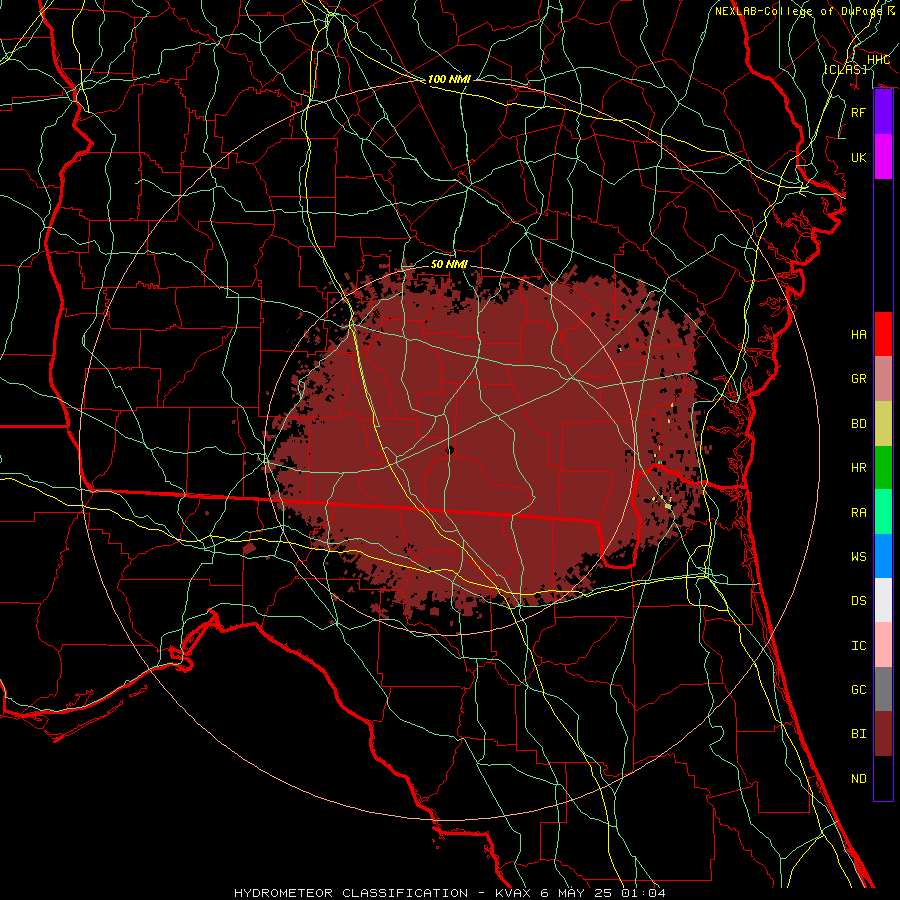Click the 'RF' legend label
Image resolution: width=900 pixels, height=900 pixels.
pos(859,112)
